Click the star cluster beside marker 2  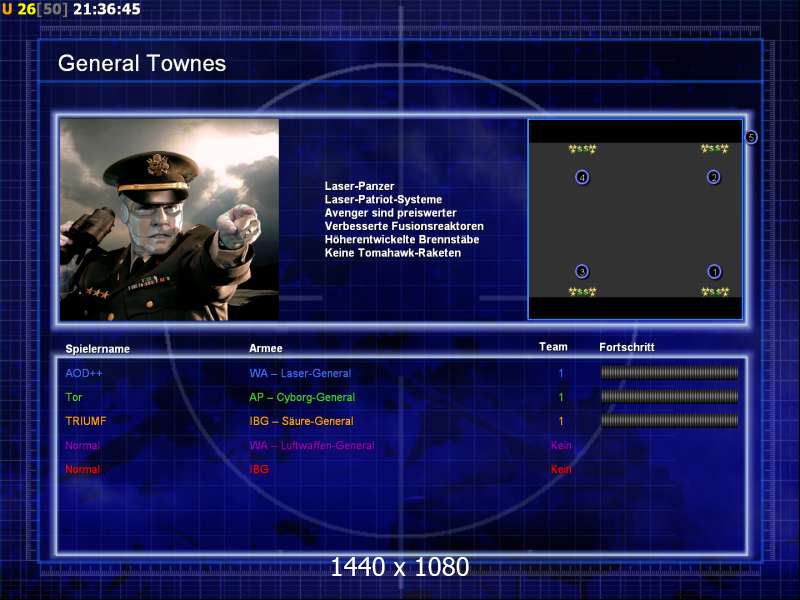click(x=714, y=148)
